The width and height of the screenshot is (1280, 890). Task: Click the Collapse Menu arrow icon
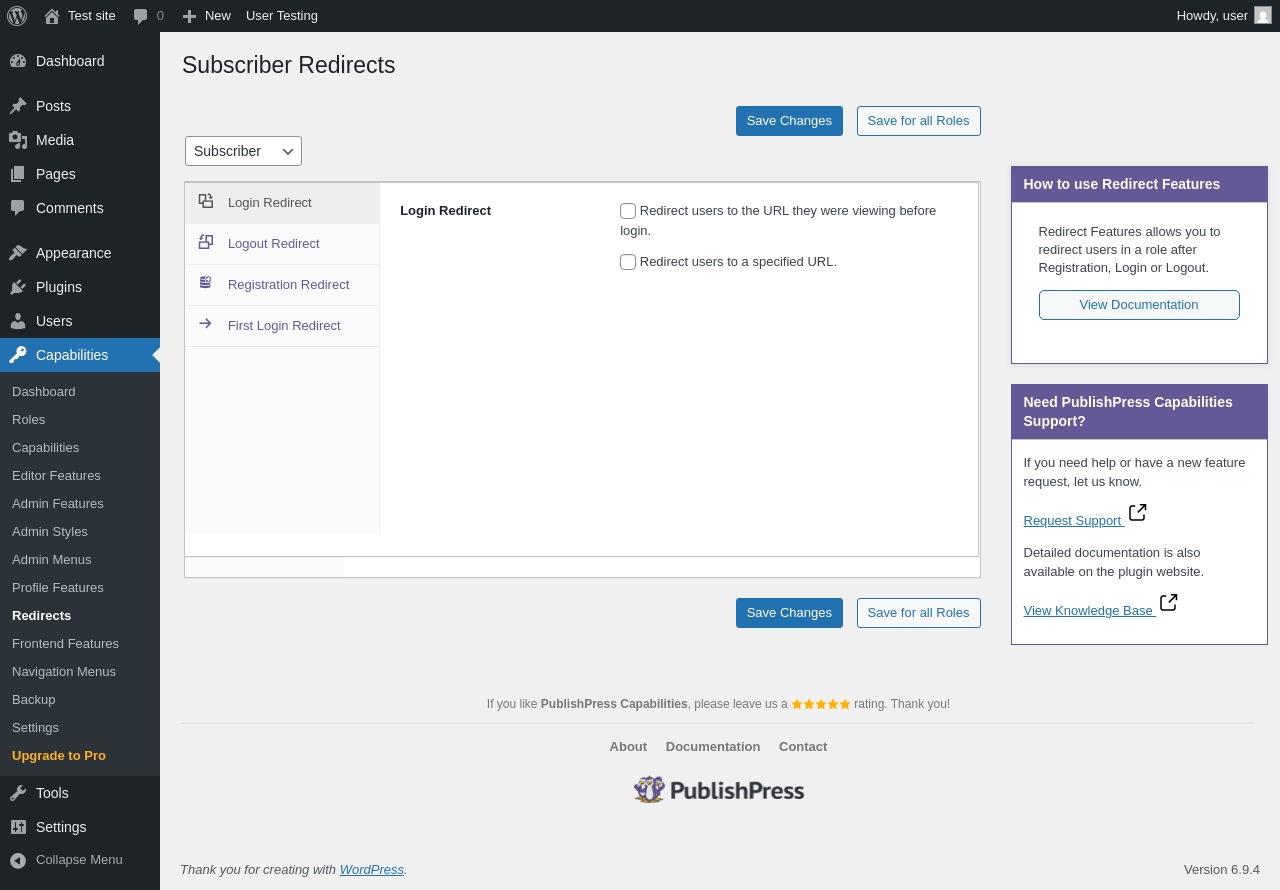[x=18, y=860]
